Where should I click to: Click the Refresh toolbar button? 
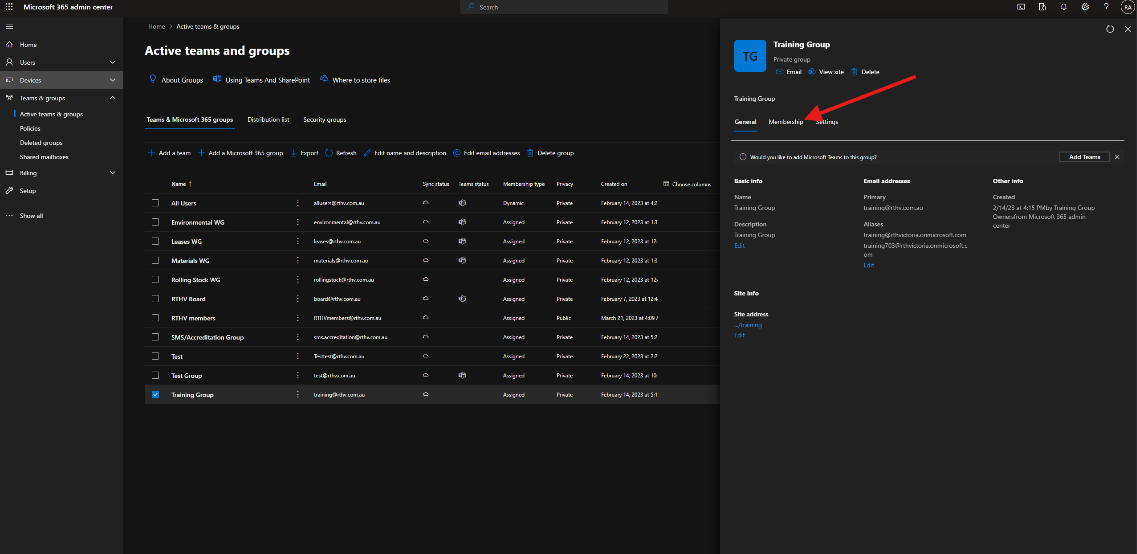coord(341,153)
